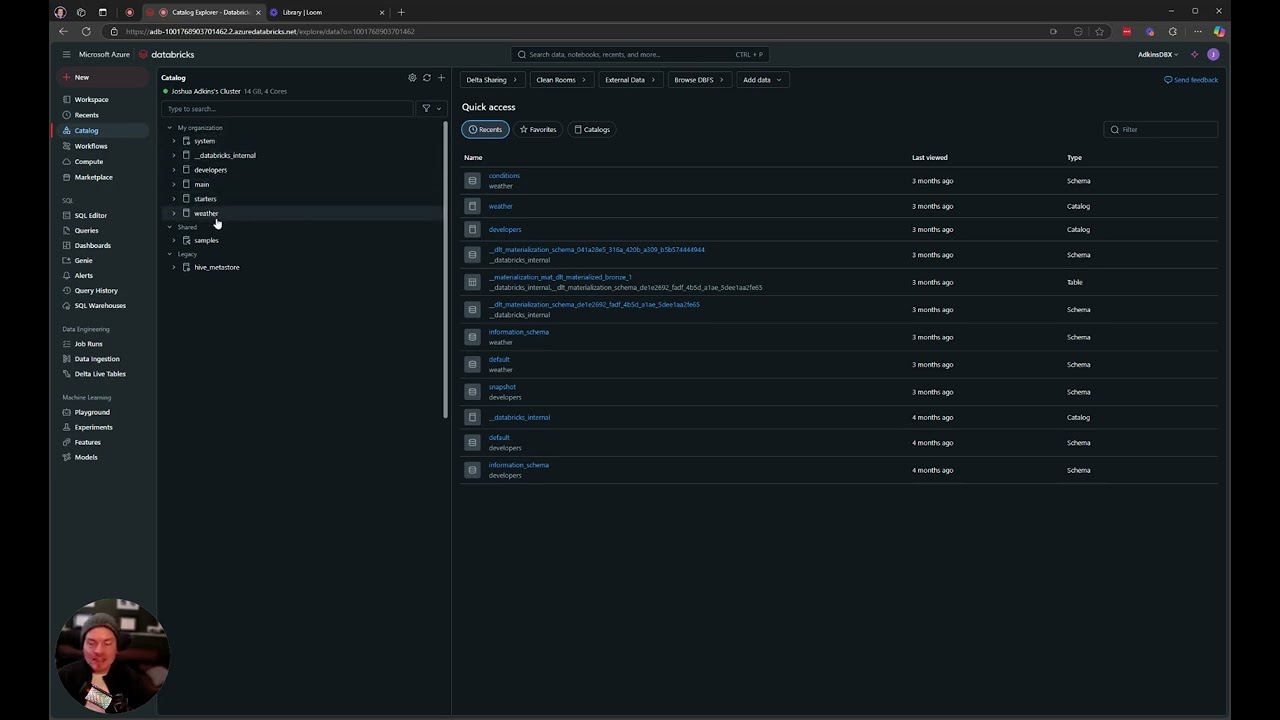The height and width of the screenshot is (720, 1280).
Task: Open Recents in the sidebar
Action: coord(86,115)
